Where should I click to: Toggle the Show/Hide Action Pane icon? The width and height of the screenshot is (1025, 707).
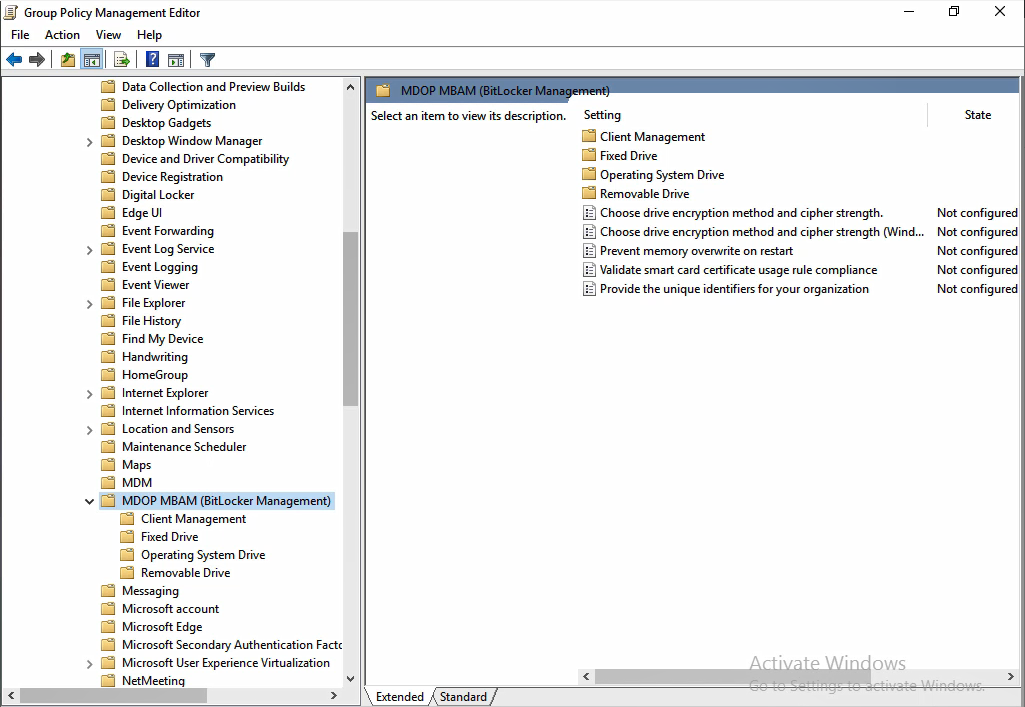[x=176, y=60]
